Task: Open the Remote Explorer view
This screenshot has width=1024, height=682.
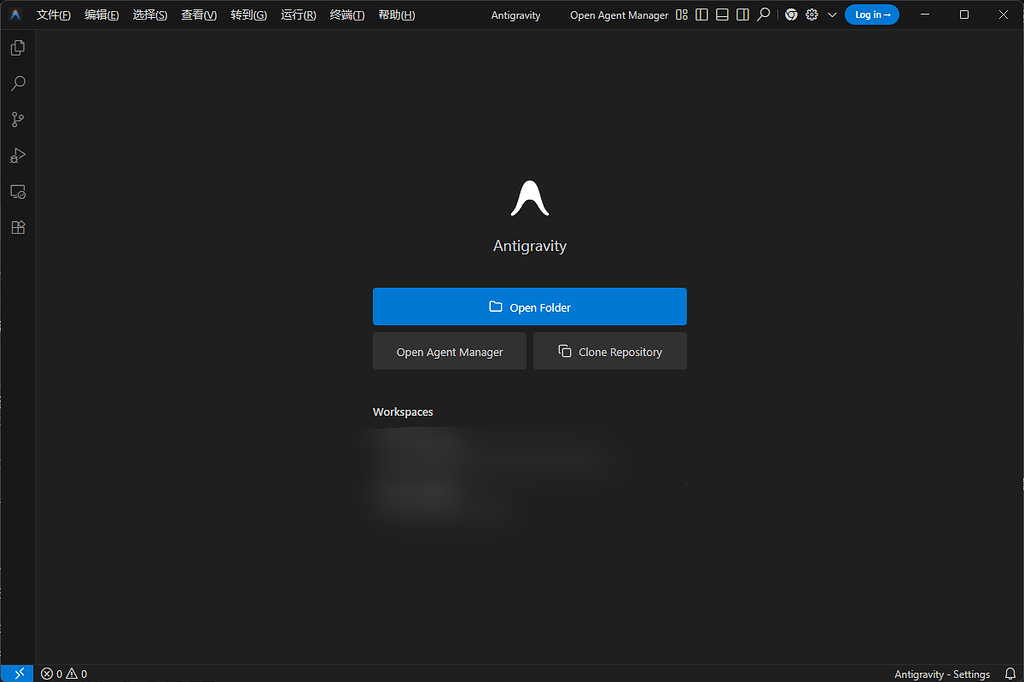Action: [x=18, y=191]
